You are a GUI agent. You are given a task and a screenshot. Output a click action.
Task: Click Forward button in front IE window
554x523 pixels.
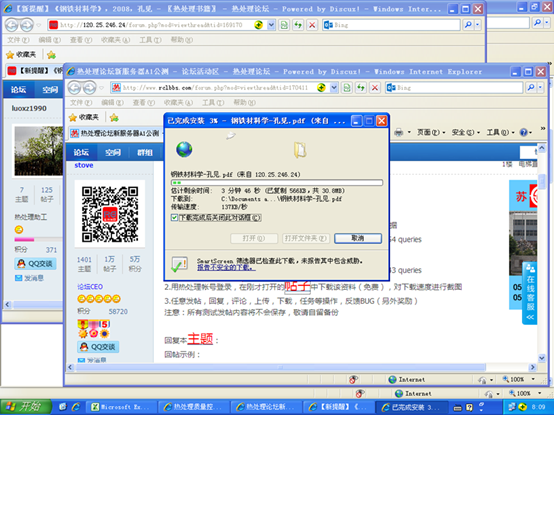coord(89,88)
